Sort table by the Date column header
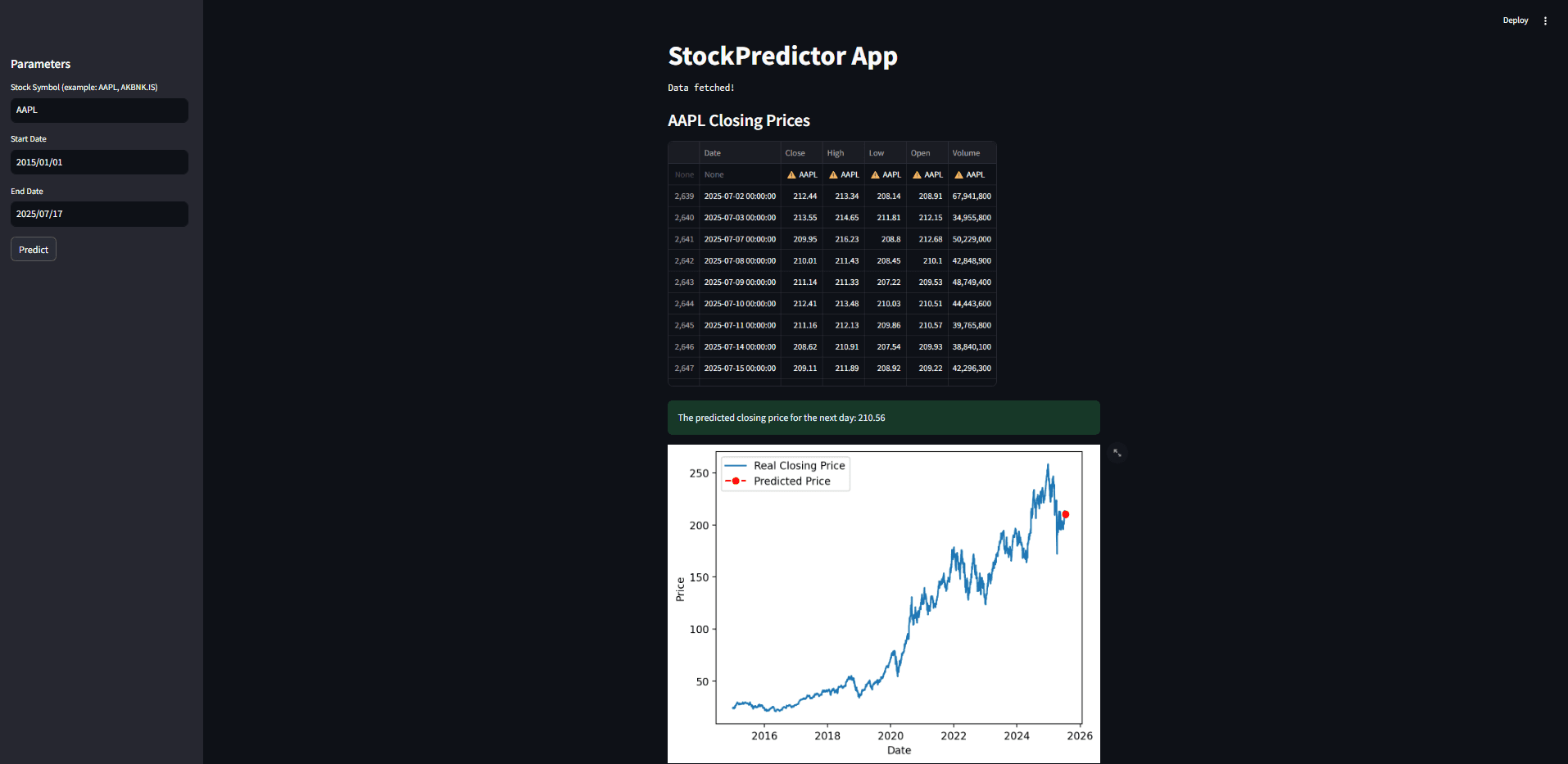The image size is (1568, 764). tap(740, 153)
